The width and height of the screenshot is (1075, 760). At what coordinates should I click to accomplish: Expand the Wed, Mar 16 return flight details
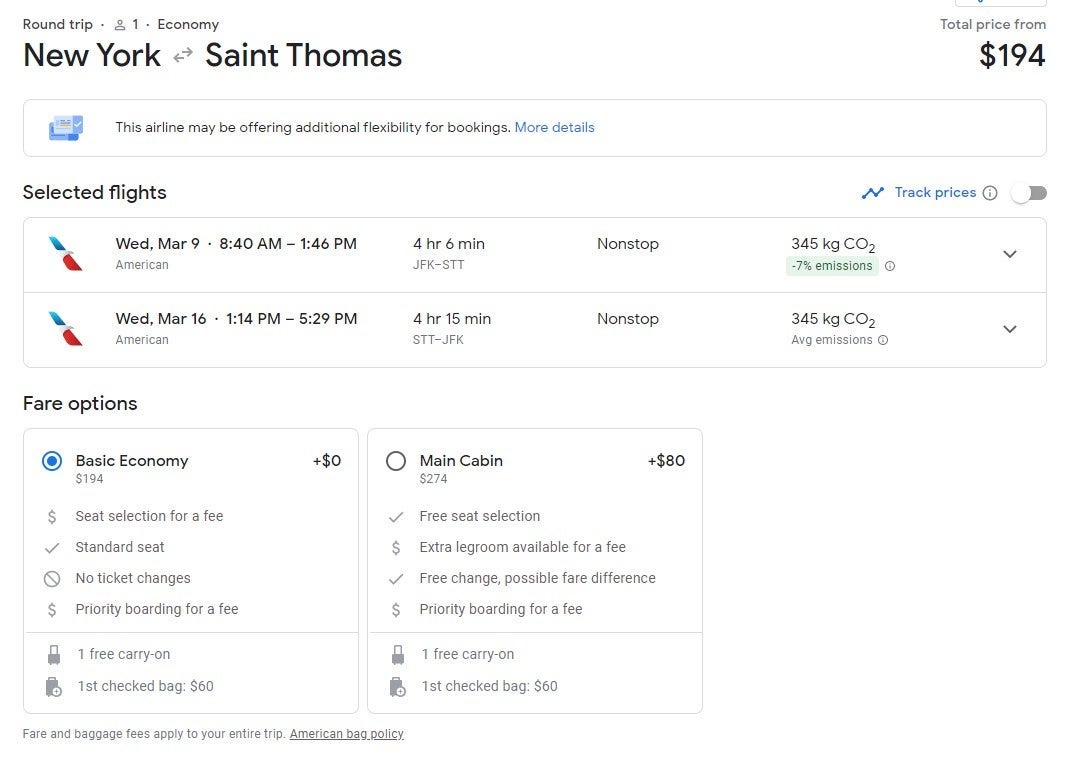(1010, 329)
